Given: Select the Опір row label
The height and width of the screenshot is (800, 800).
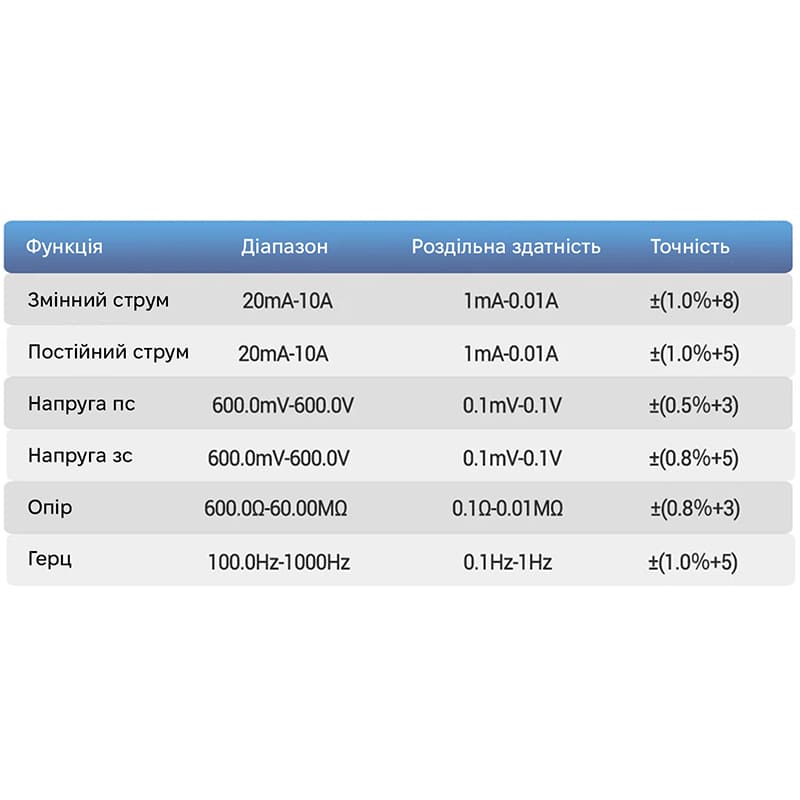Looking at the screenshot, I should pyautogui.click(x=49, y=508).
